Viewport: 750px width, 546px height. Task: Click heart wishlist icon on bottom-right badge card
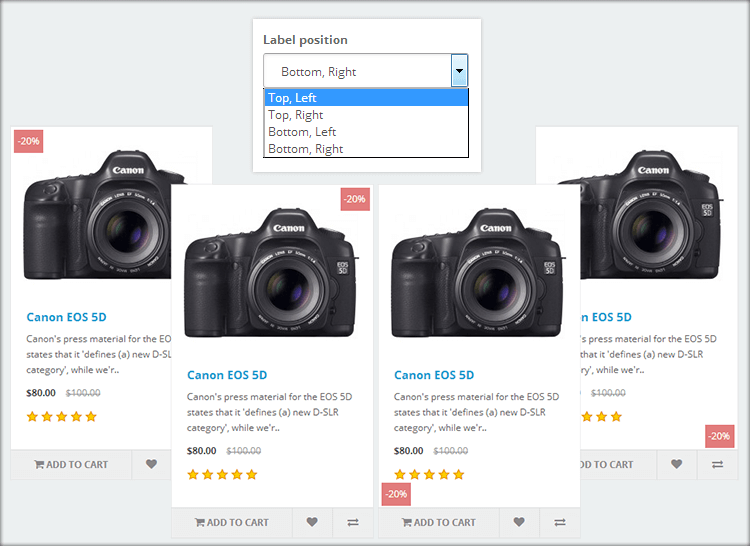pos(677,464)
